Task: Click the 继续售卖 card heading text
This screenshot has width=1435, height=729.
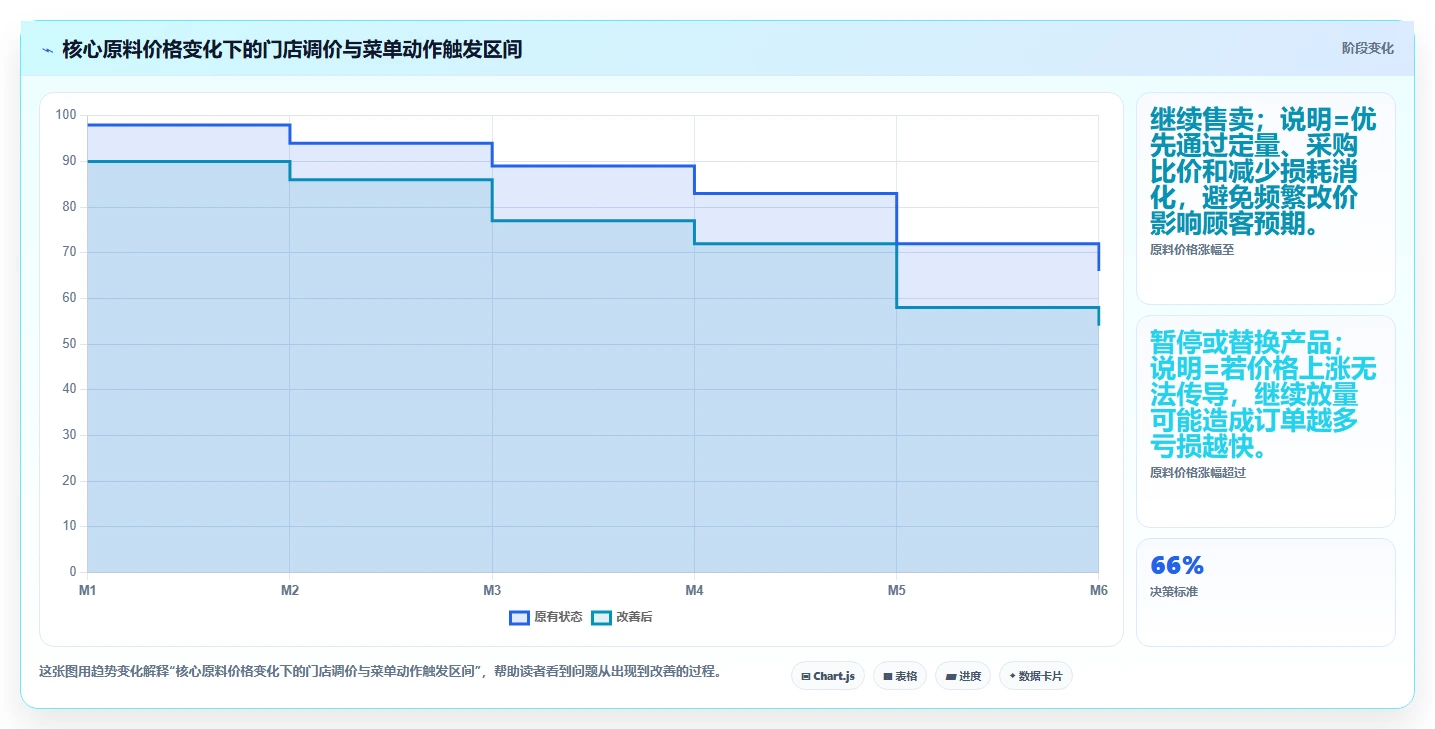Action: [x=1264, y=172]
